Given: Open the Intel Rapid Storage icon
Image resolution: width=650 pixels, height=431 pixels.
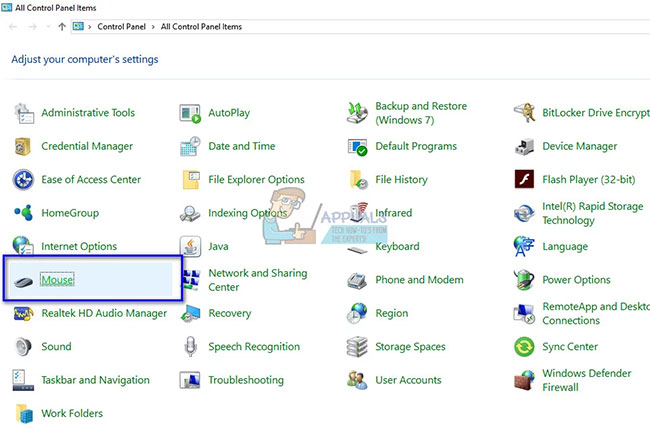Looking at the screenshot, I should click(x=524, y=213).
